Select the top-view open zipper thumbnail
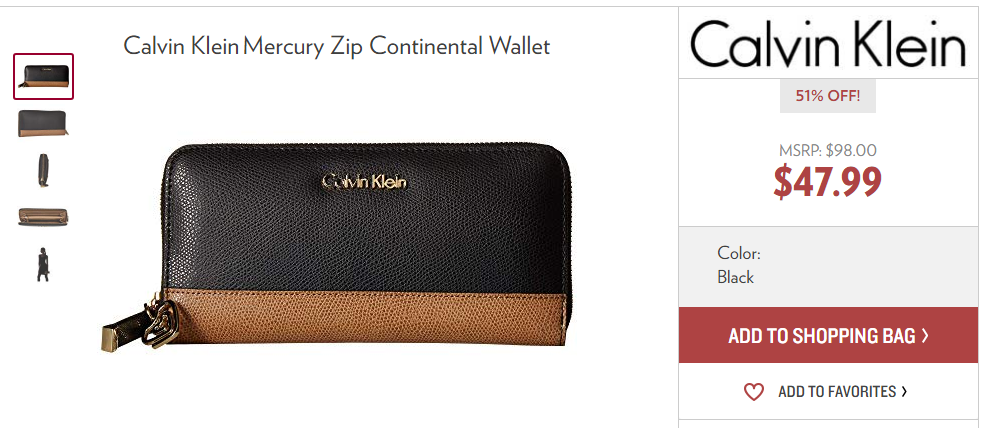 click(43, 217)
